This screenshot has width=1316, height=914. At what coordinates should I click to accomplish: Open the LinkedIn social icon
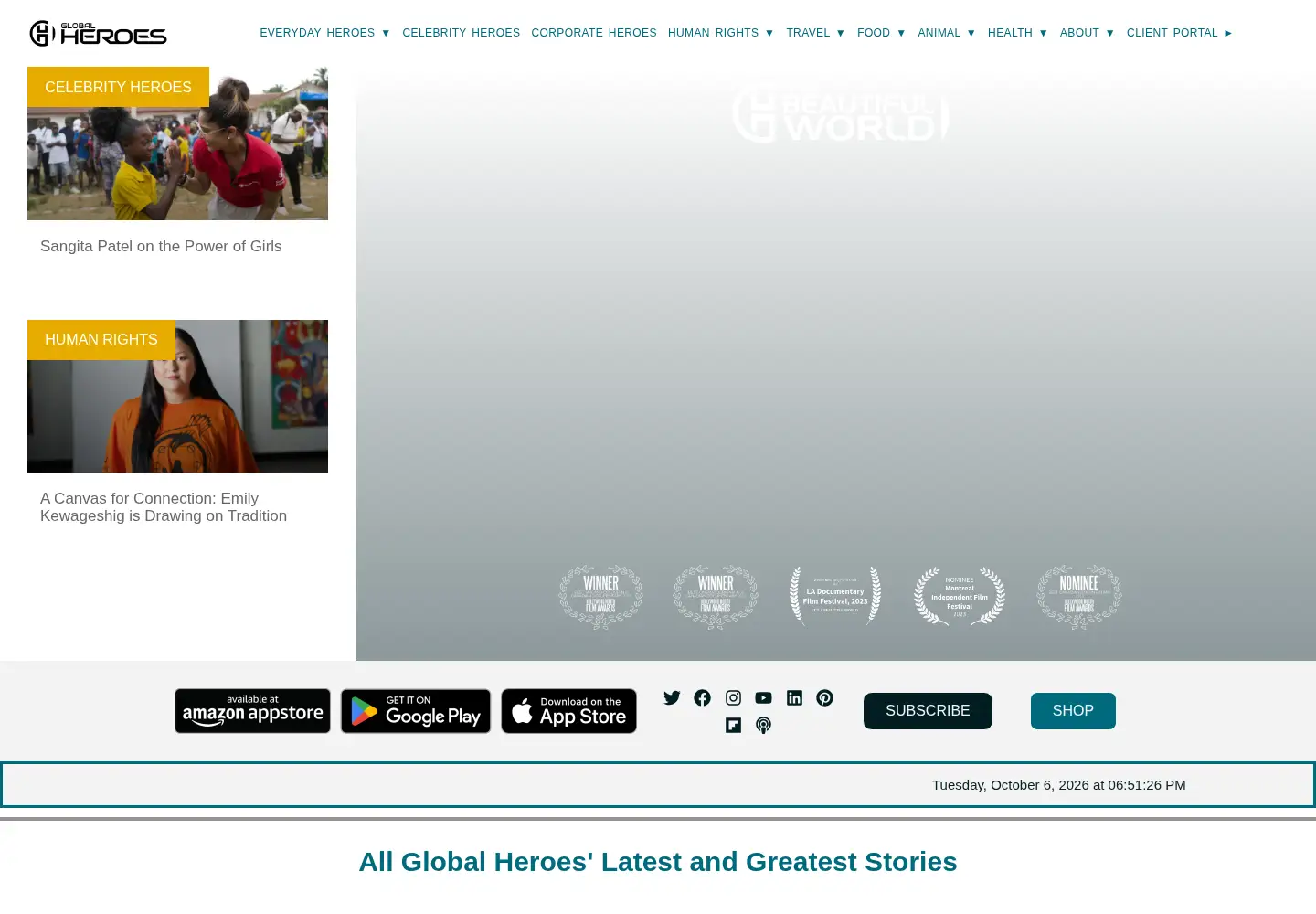[x=794, y=698]
